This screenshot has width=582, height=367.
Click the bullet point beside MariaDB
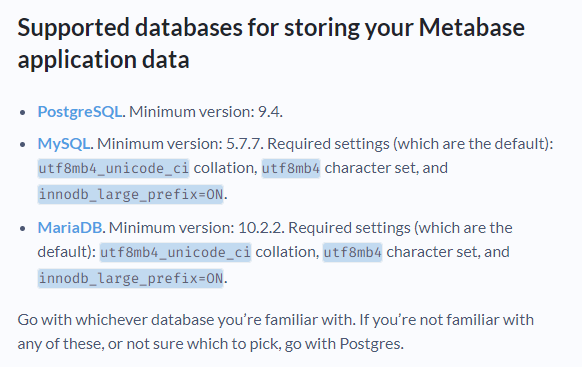click(x=23, y=228)
